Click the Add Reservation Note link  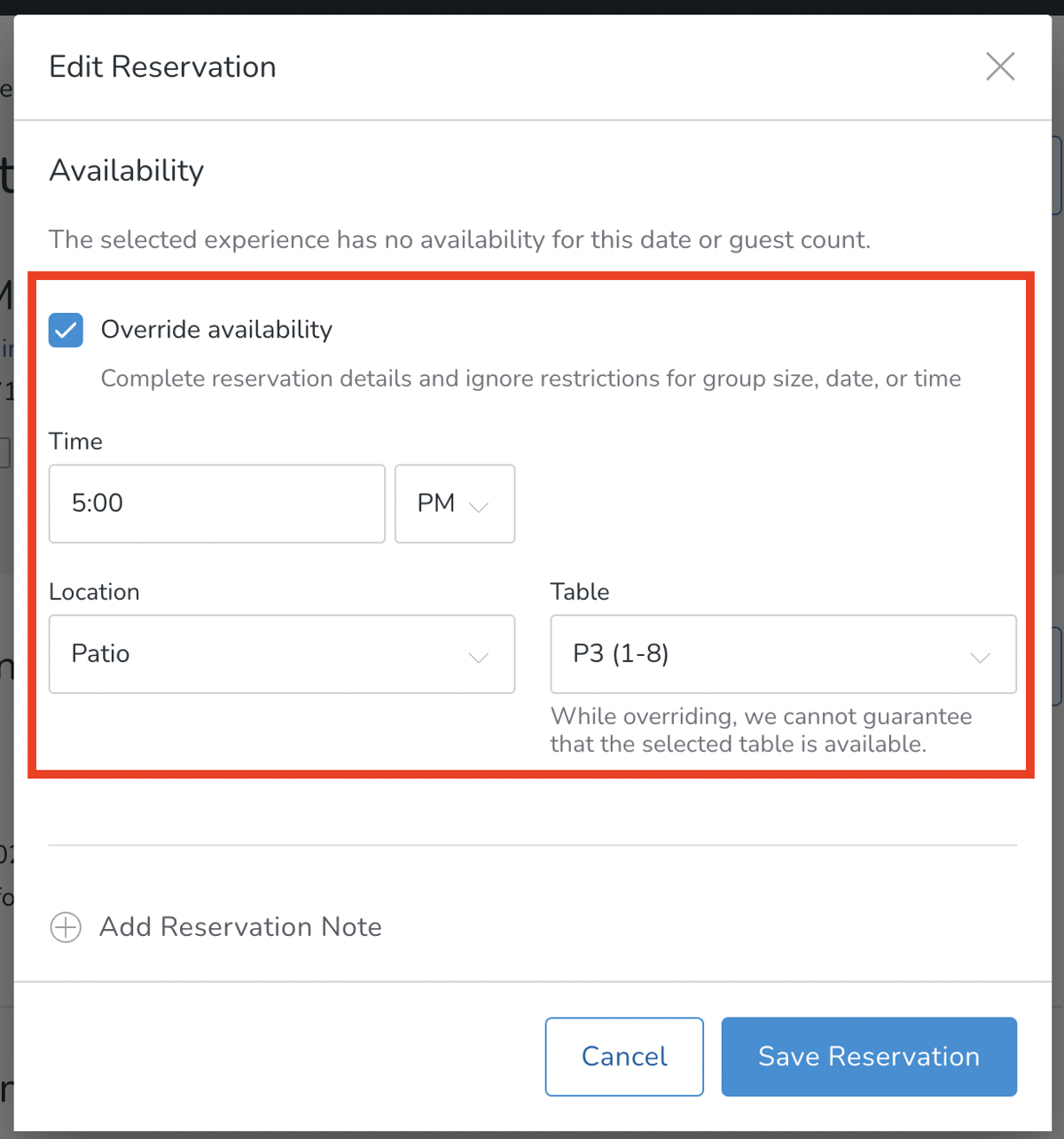tap(240, 927)
